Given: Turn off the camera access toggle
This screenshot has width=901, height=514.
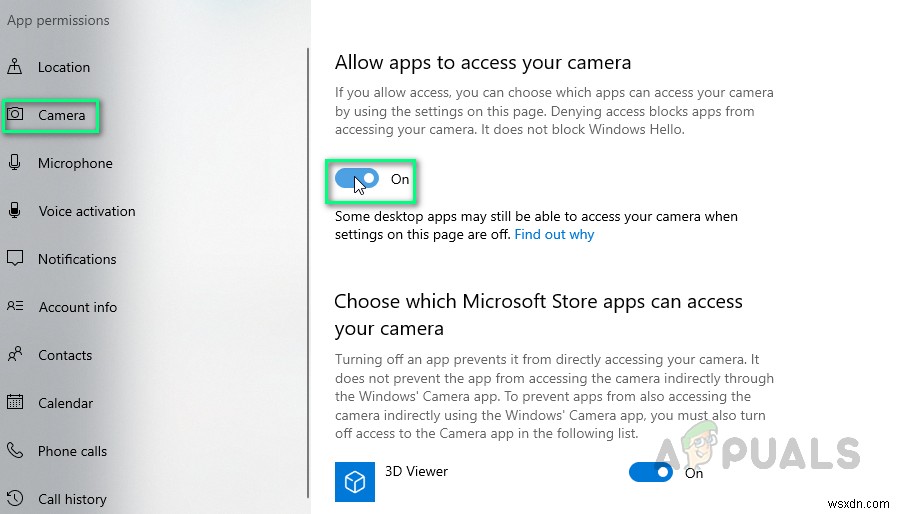Looking at the screenshot, I should point(357,179).
